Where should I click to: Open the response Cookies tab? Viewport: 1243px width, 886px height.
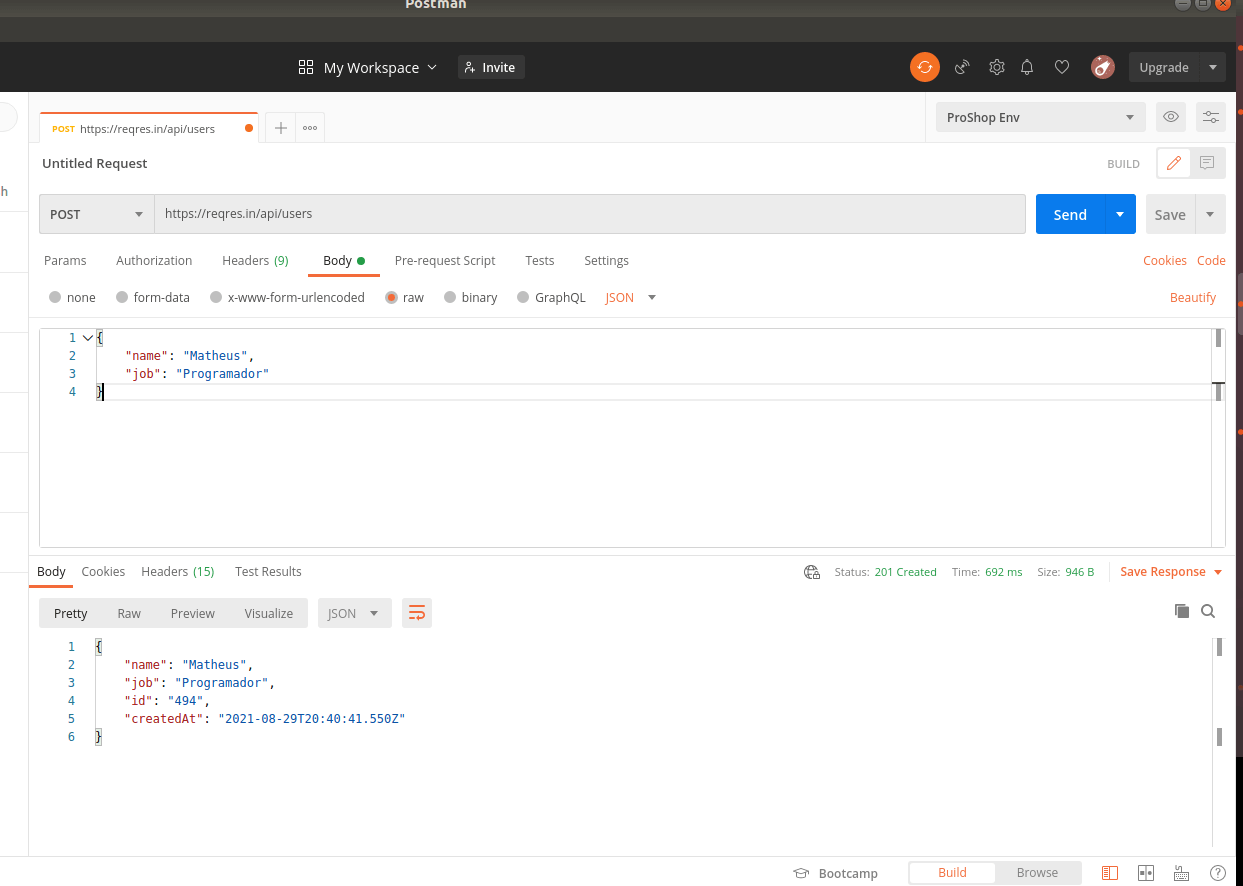click(x=103, y=572)
